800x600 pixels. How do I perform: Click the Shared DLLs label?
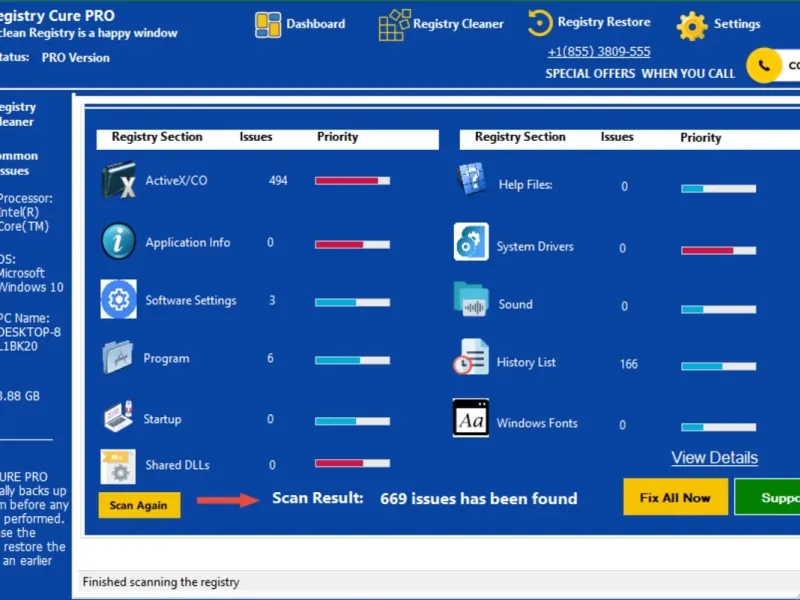point(178,465)
